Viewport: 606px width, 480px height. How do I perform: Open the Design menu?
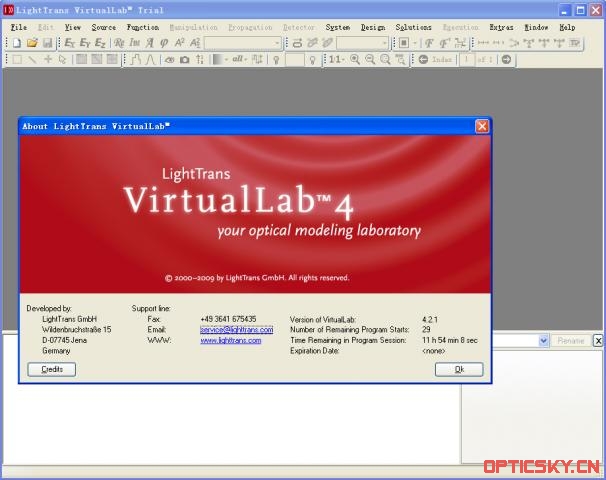(x=373, y=27)
